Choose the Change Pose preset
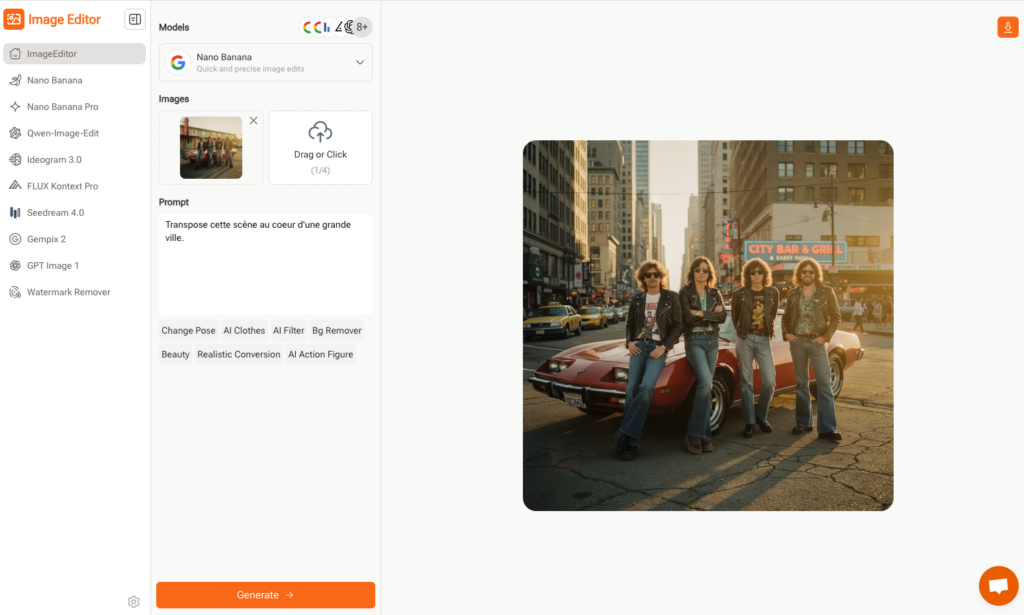 188,331
